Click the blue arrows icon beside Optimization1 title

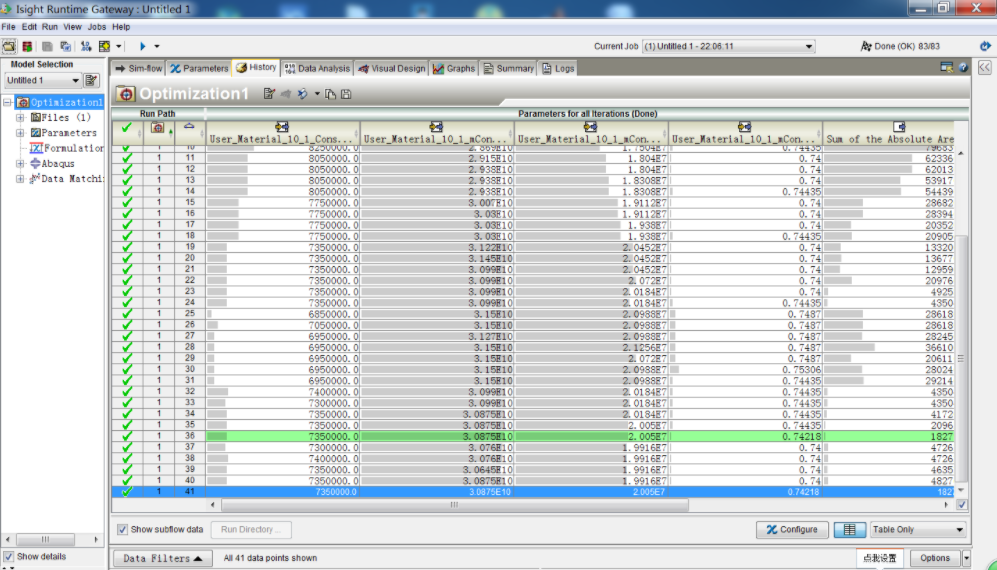tap(303, 94)
